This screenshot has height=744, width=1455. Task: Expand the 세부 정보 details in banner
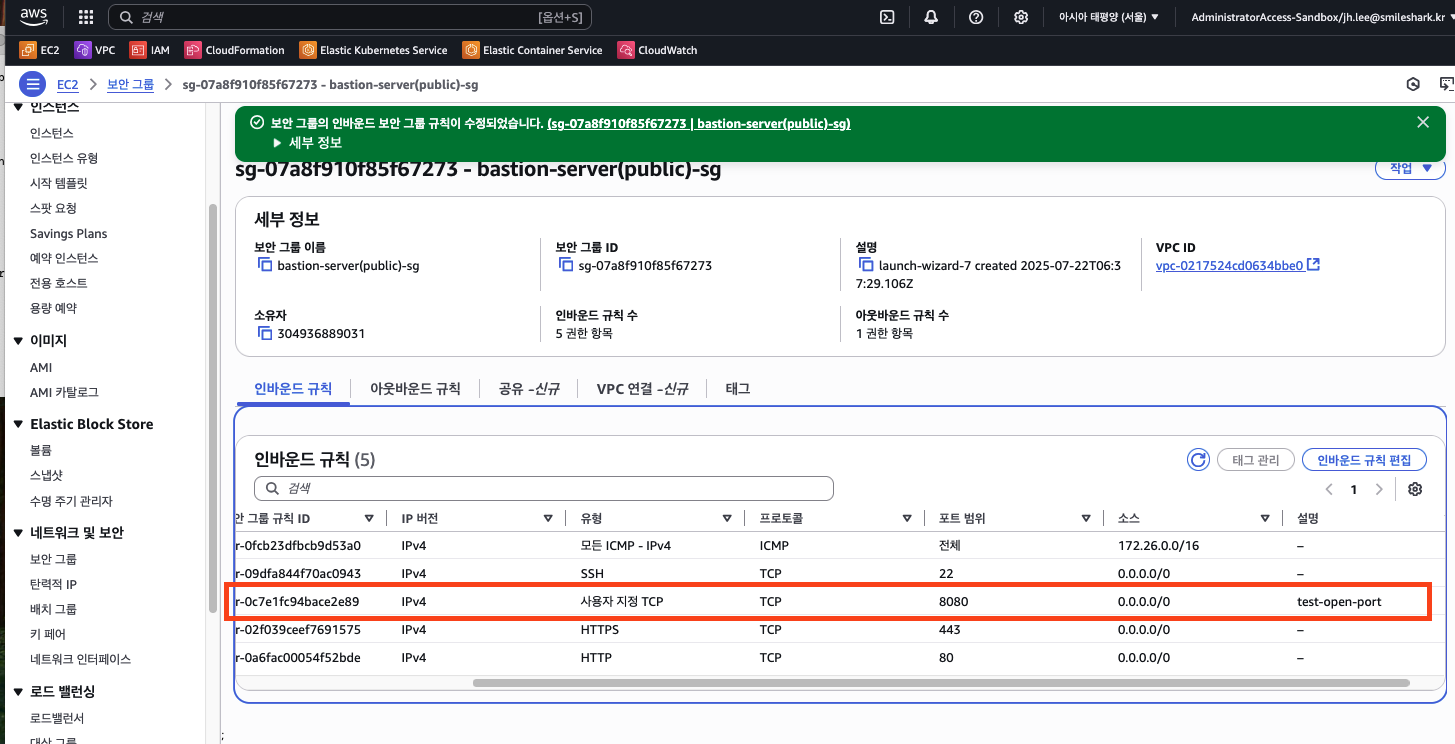click(308, 143)
